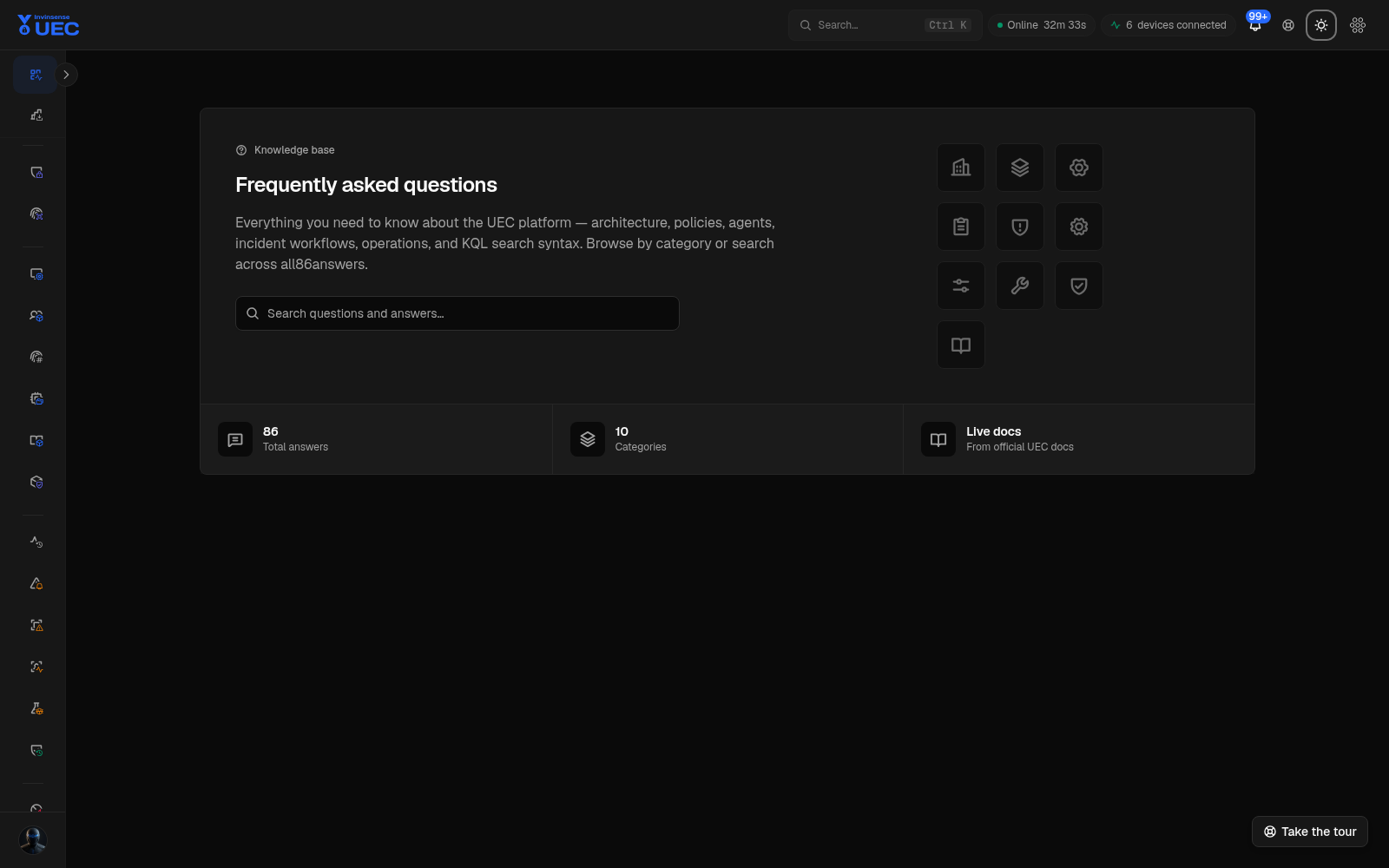1389x868 pixels.
Task: Click the Frequently asked questions heading
Action: tap(366, 185)
